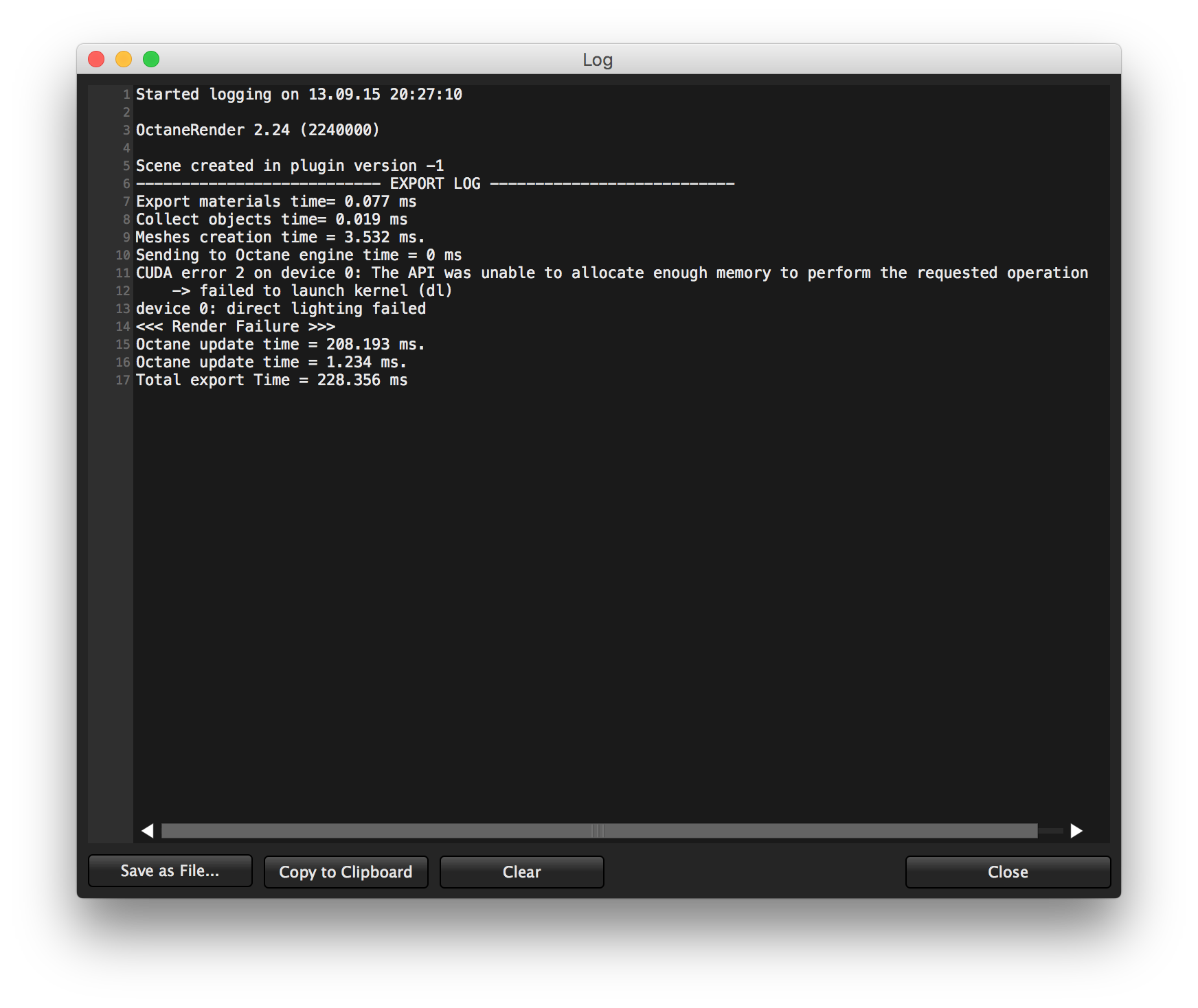Copy the log to clipboard
The width and height of the screenshot is (1198, 1008).
[346, 872]
